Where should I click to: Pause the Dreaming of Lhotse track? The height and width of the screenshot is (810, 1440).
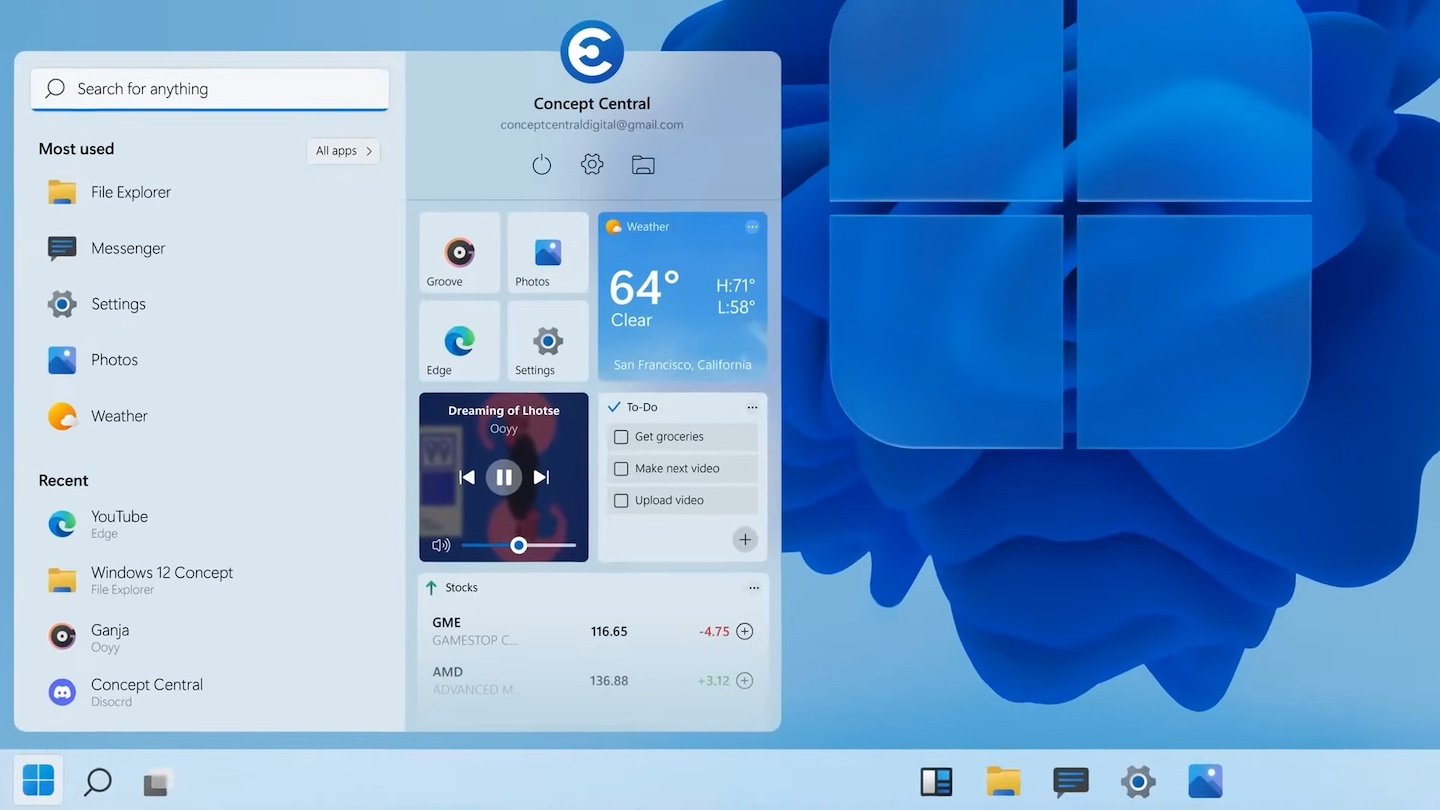[x=504, y=477]
